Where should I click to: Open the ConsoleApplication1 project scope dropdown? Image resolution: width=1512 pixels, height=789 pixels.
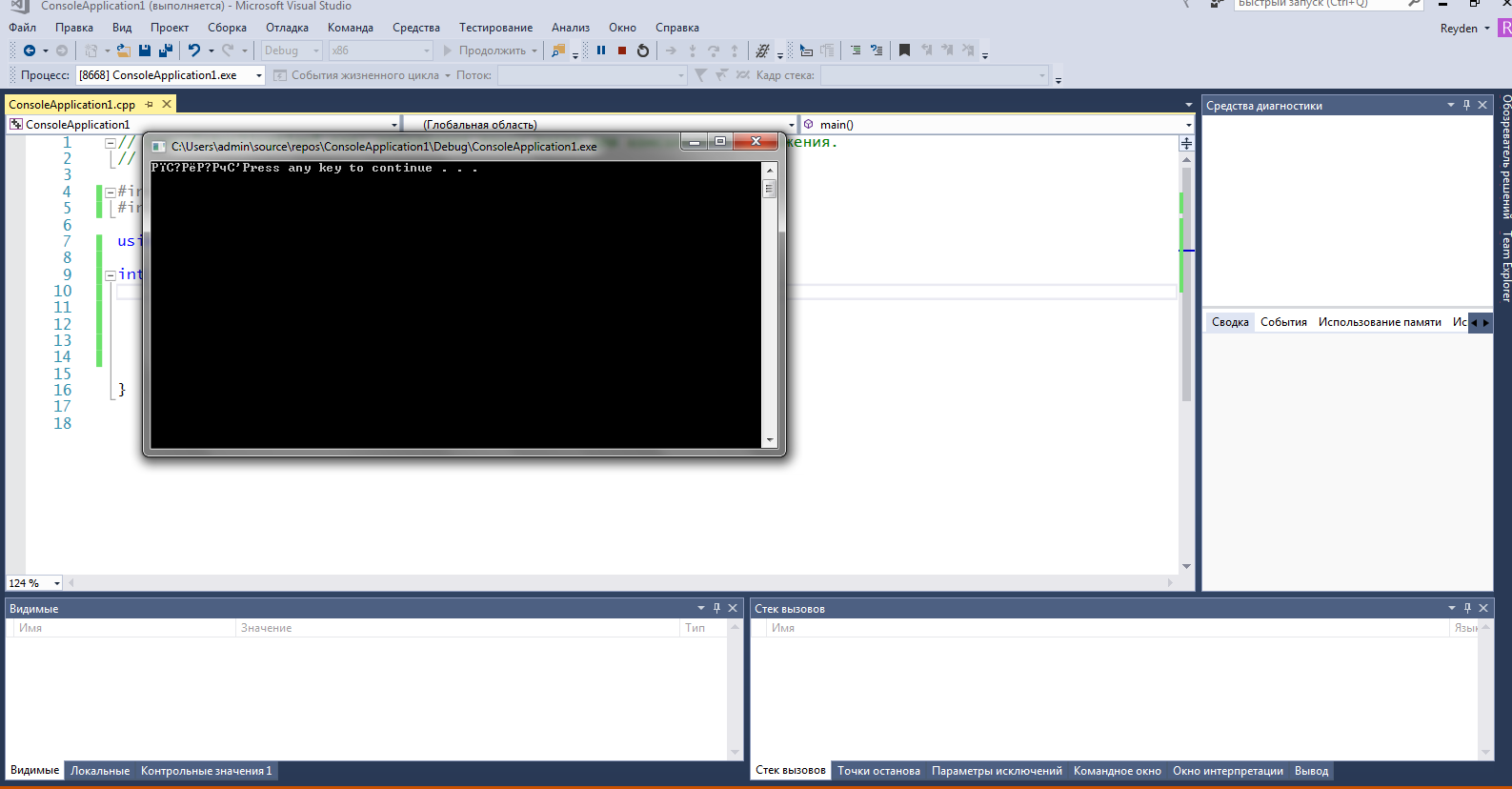[394, 125]
